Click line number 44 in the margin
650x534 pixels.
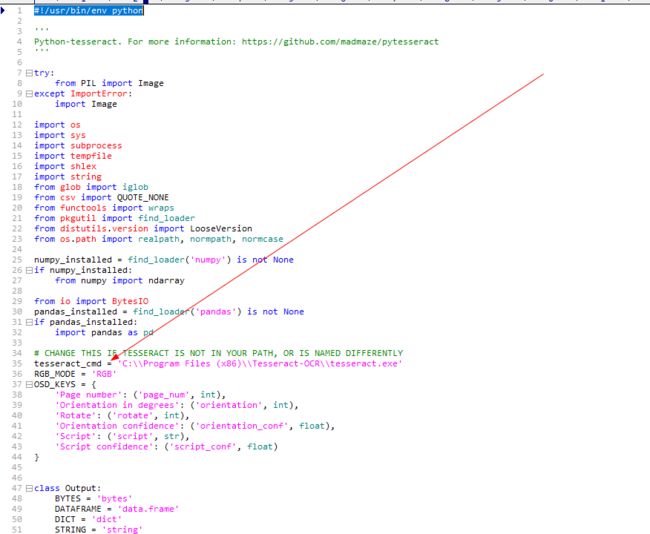coord(17,457)
